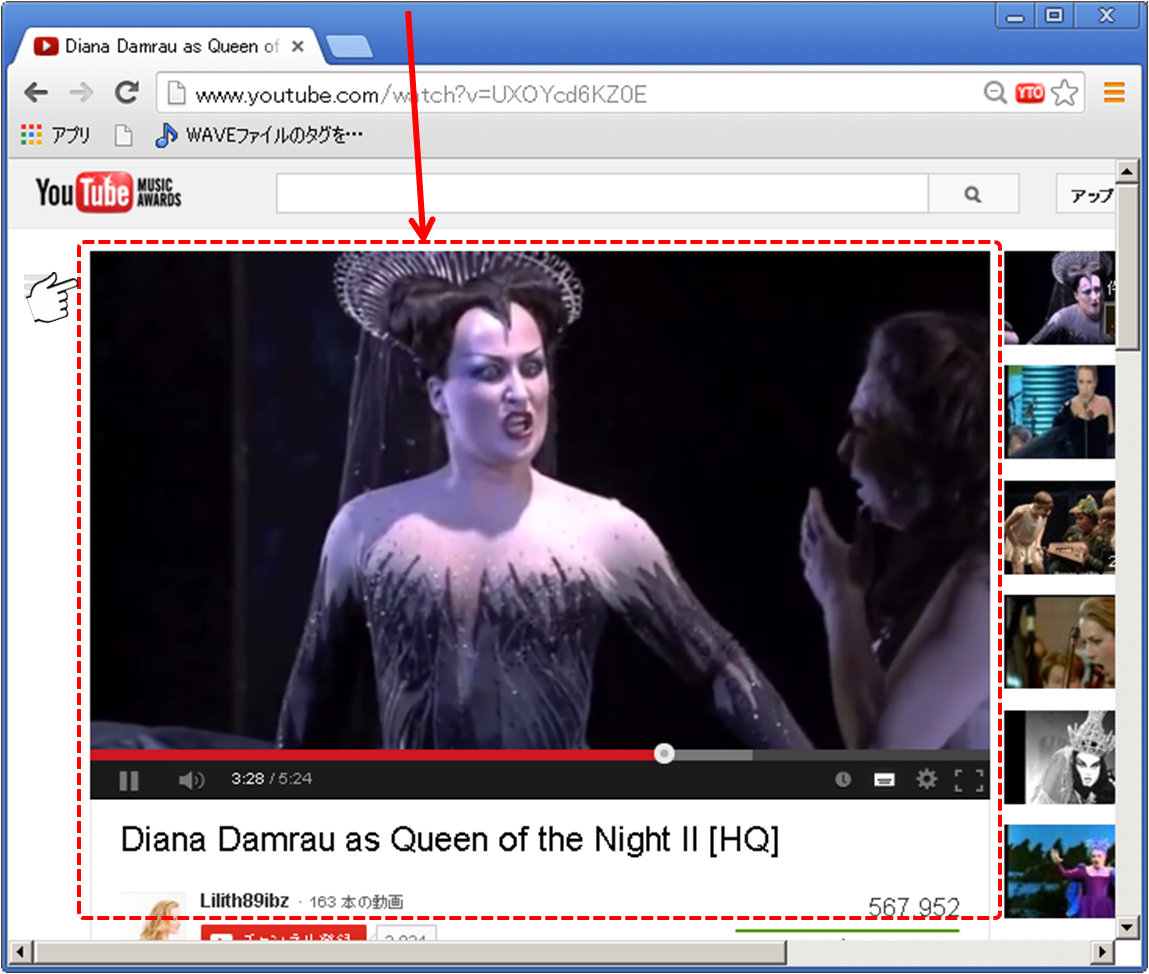The height and width of the screenshot is (974, 1149).
Task: Seek using the video progress bar handle
Action: coord(664,754)
